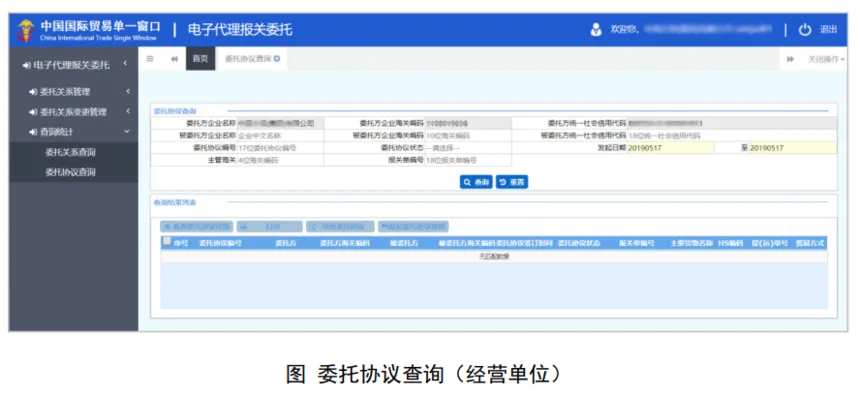Open the 关闭操作 dropdown
Image resolution: width=860 pixels, height=397 pixels.
click(826, 59)
